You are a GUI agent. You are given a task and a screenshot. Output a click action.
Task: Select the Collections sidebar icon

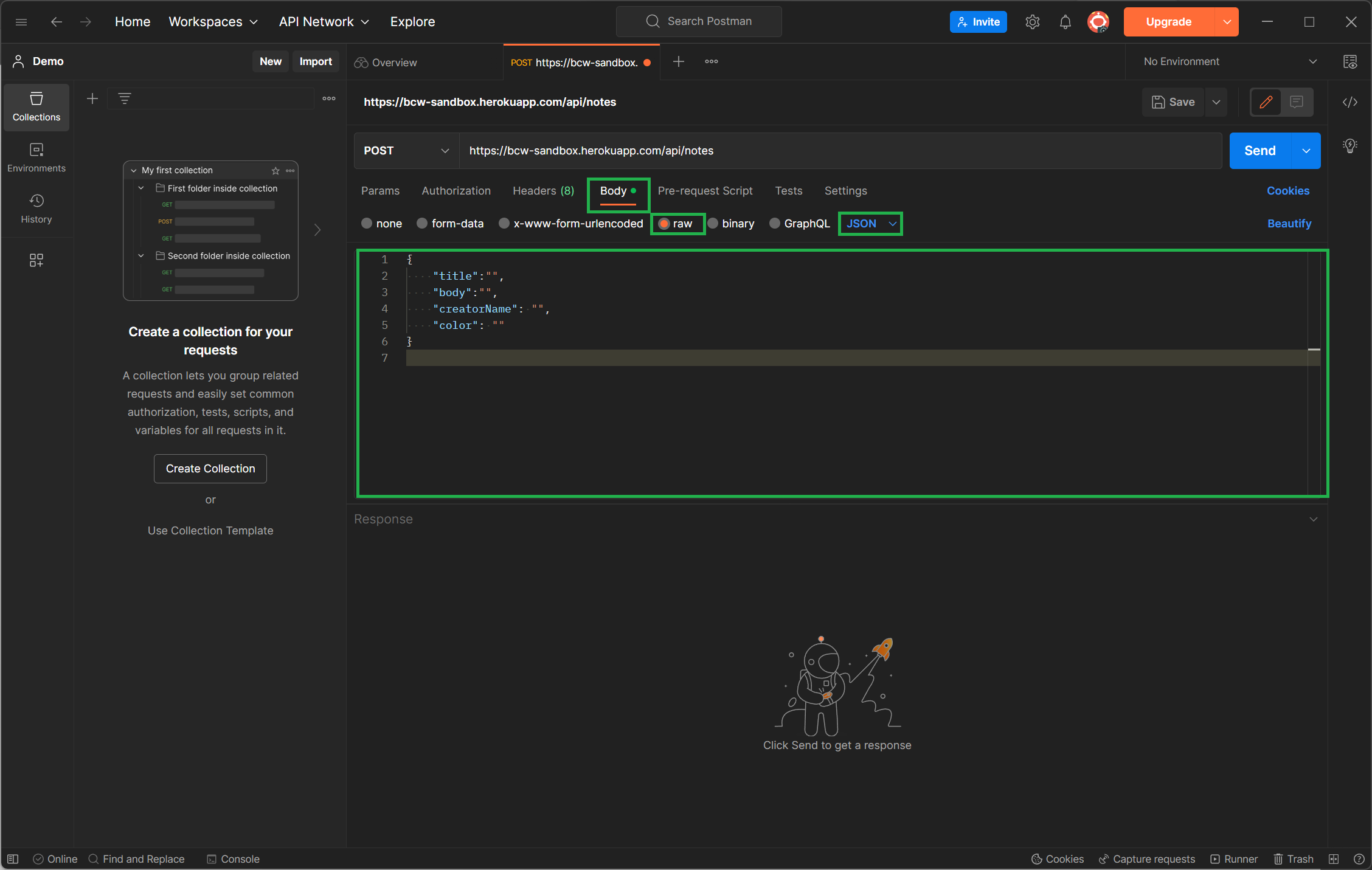[x=36, y=107]
